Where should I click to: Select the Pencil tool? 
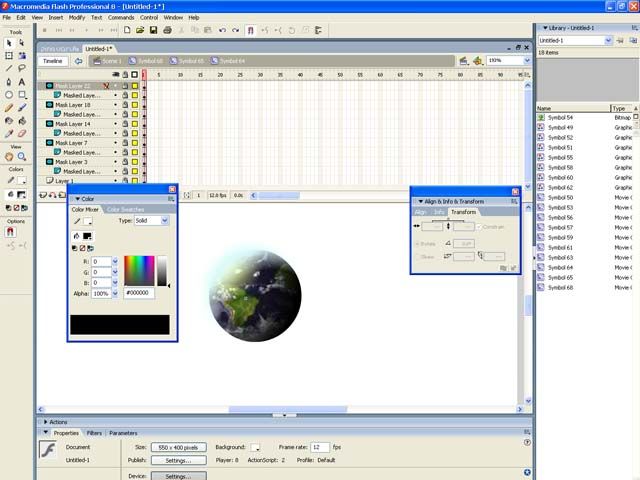pyautogui.click(x=9, y=108)
